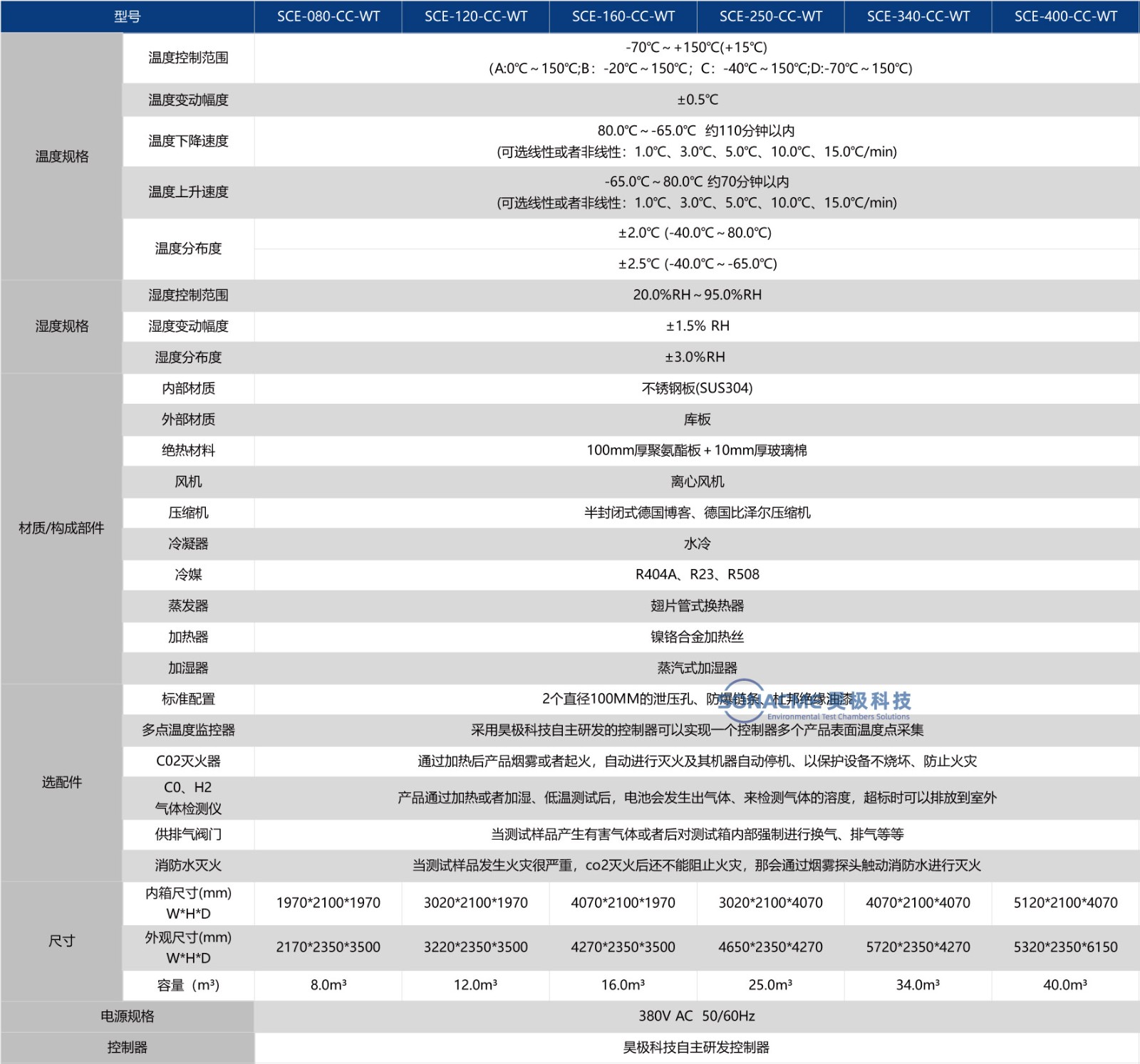
Task: Click the 3220*2350*3500 outer dimension cell
Action: [x=476, y=947]
